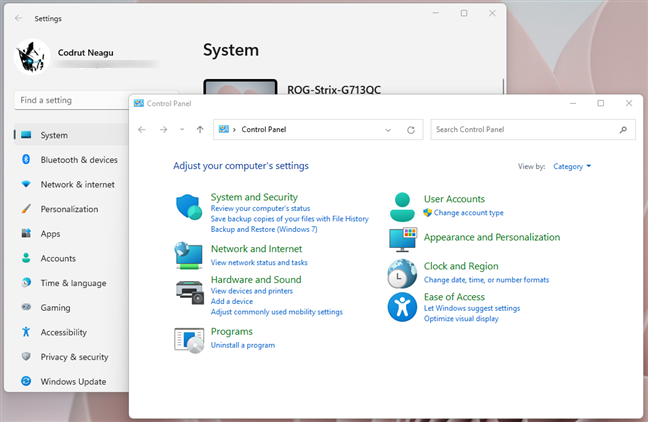Open Appearance and Personalization link
The width and height of the screenshot is (648, 422).
(x=492, y=237)
